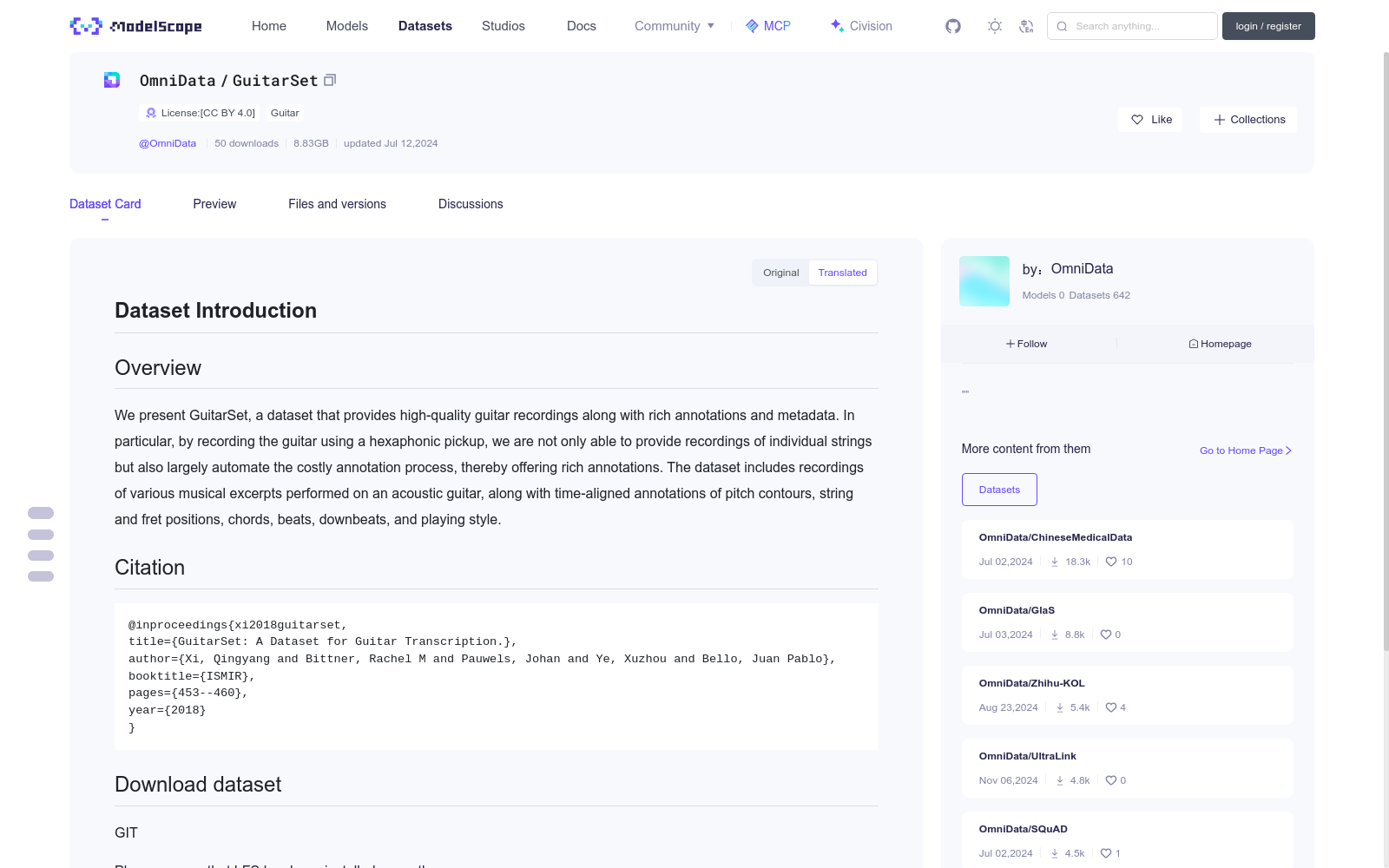Click the plus icon on Collections
Image resolution: width=1389 pixels, height=868 pixels.
click(x=1220, y=120)
